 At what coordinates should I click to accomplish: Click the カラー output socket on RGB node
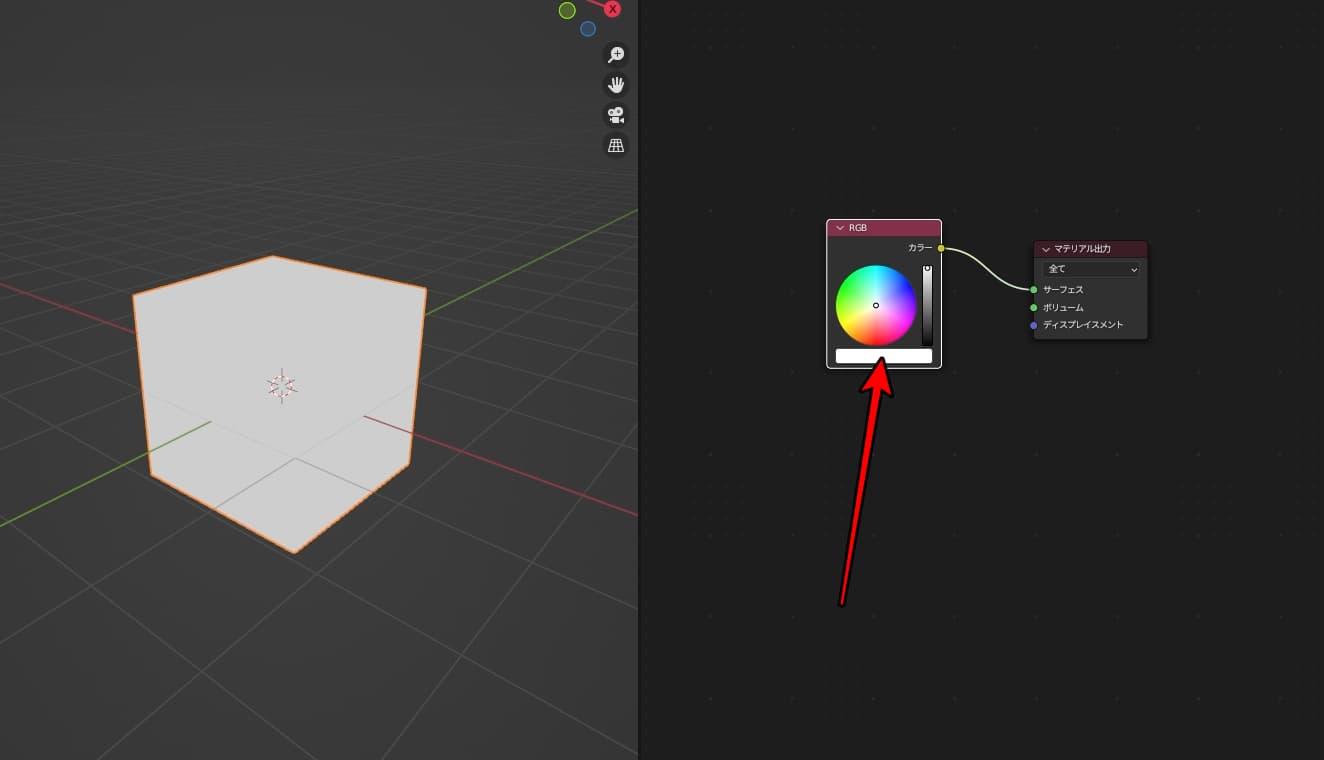941,248
